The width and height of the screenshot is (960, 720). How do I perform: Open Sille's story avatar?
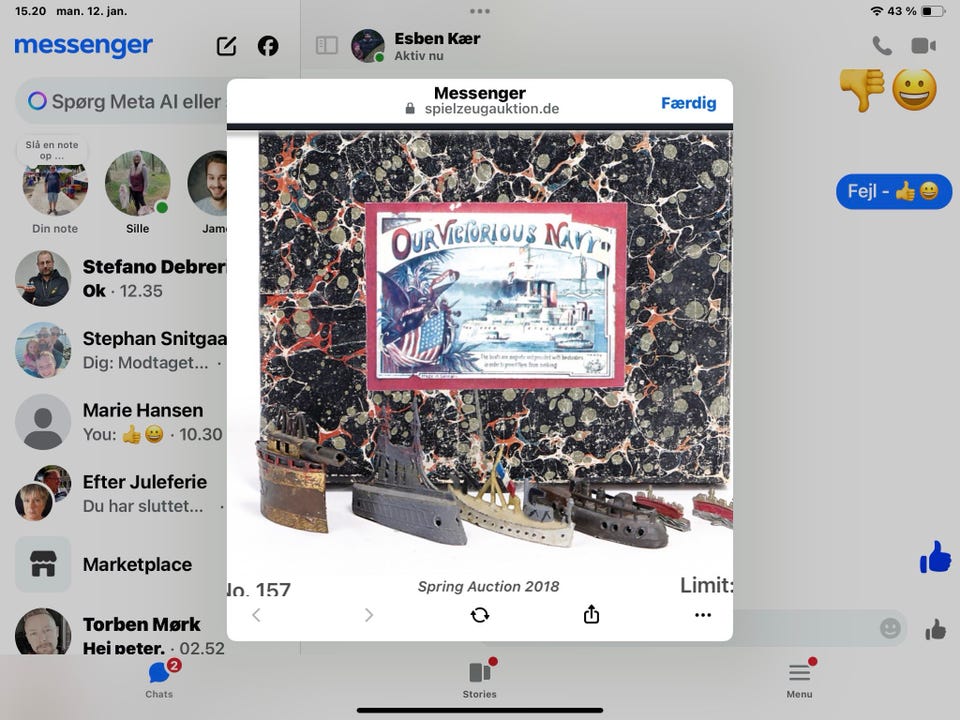click(138, 182)
